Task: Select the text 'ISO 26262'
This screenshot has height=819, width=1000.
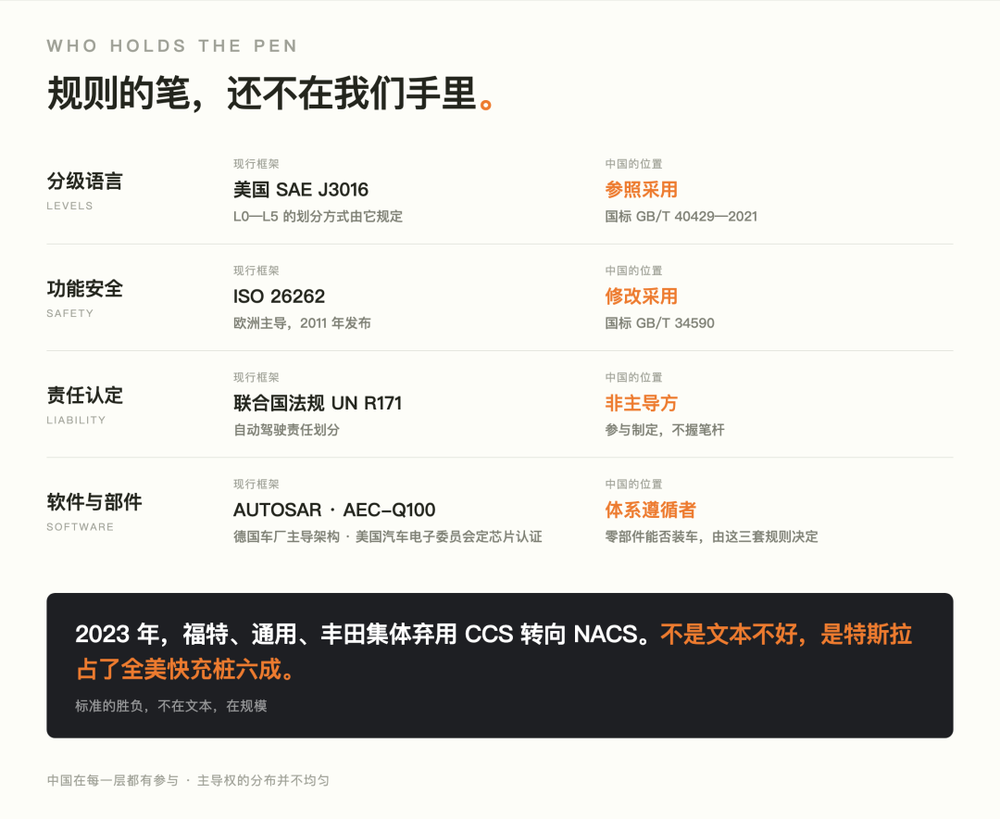Action: click(x=279, y=296)
